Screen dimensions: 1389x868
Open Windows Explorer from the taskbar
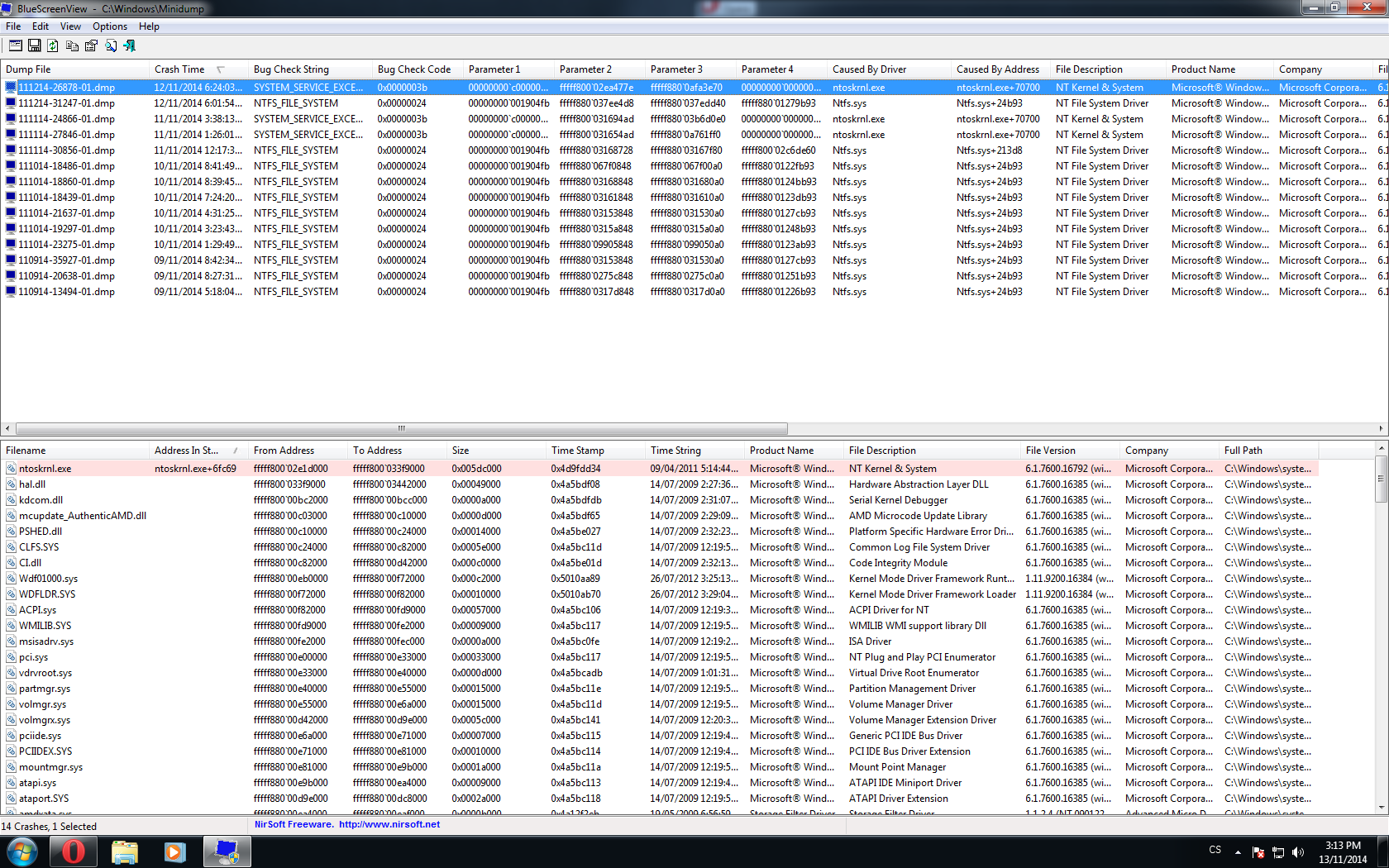[124, 851]
